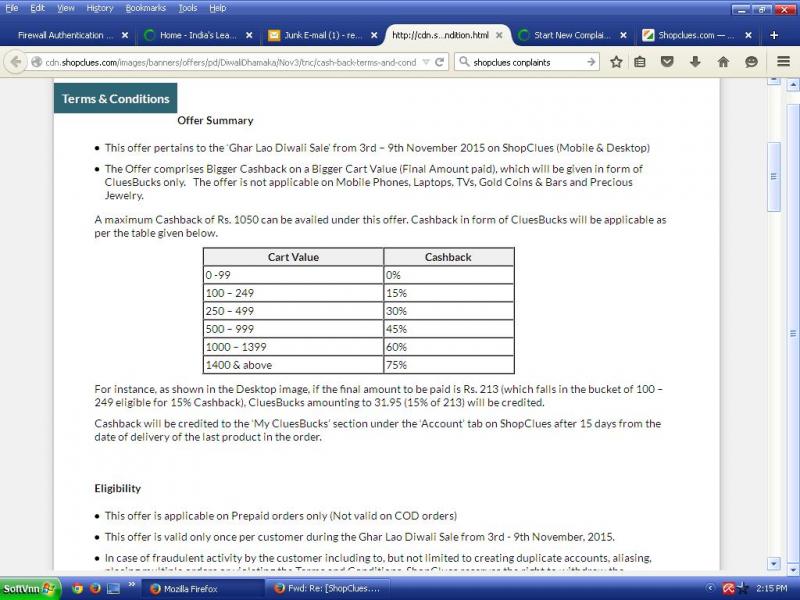Click the 2:15 PM clock
800x600 pixels.
click(x=772, y=589)
